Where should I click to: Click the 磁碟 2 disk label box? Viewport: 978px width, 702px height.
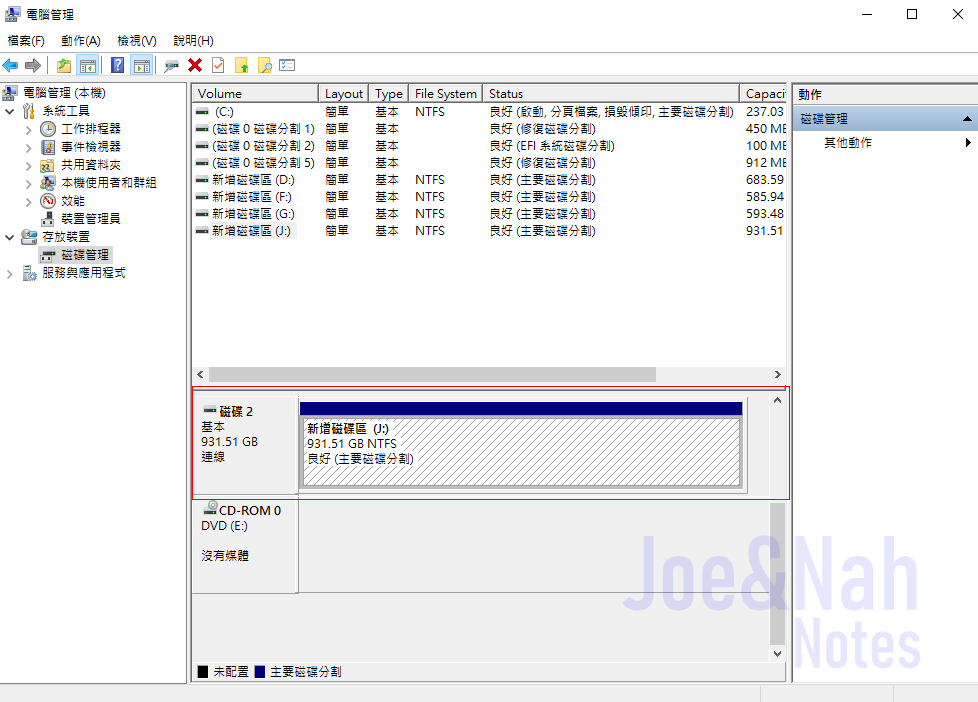[246, 444]
